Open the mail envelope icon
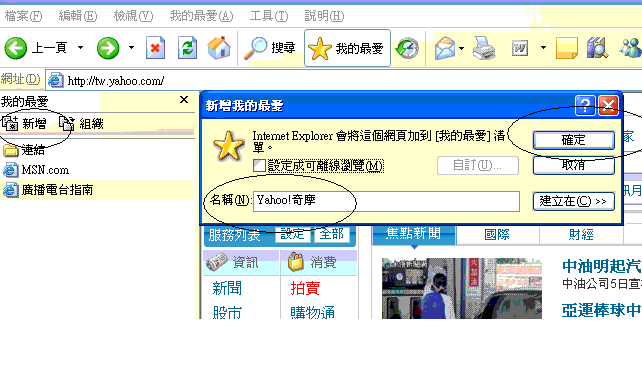The width and height of the screenshot is (642, 384). (445, 48)
